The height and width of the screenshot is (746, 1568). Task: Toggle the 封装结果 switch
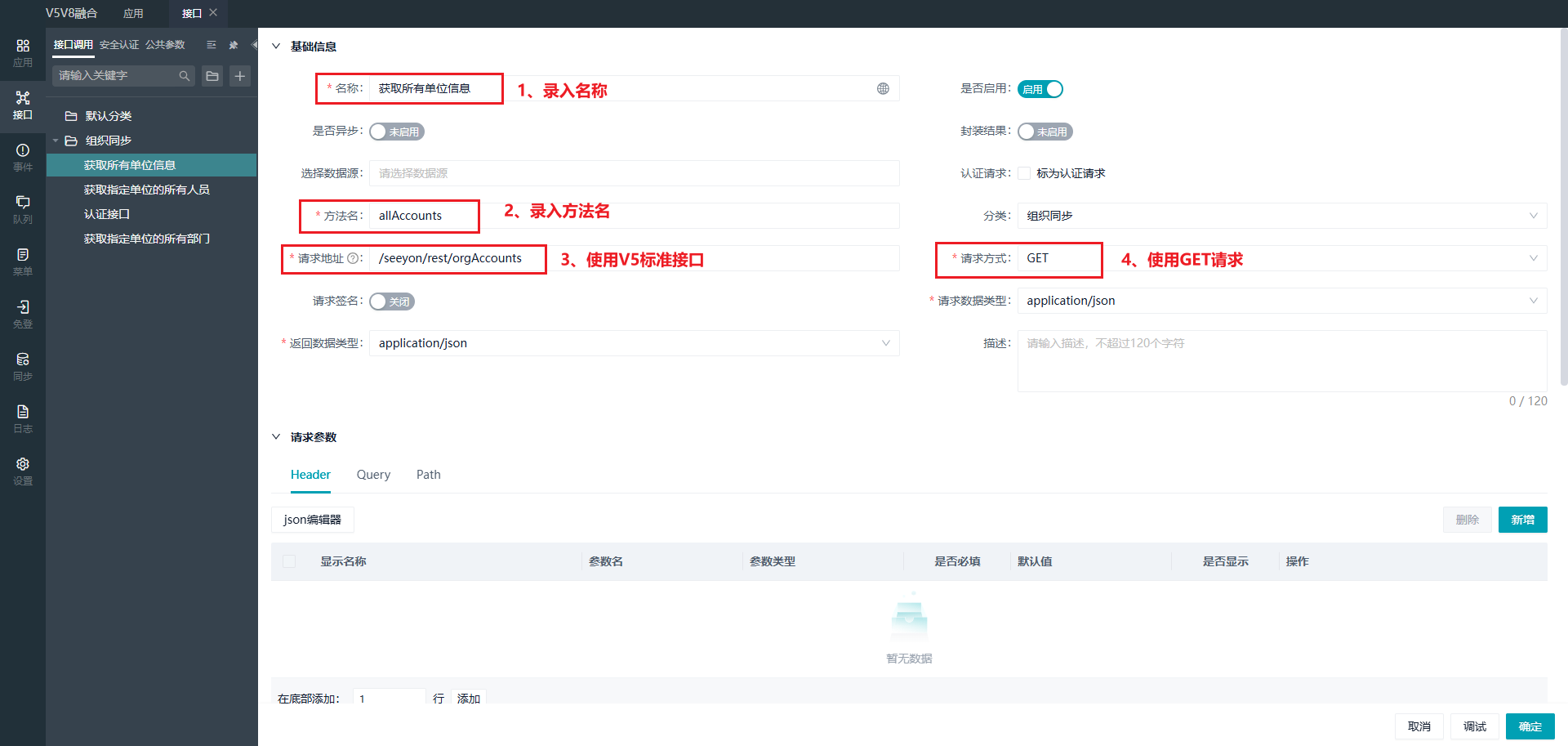[1045, 132]
